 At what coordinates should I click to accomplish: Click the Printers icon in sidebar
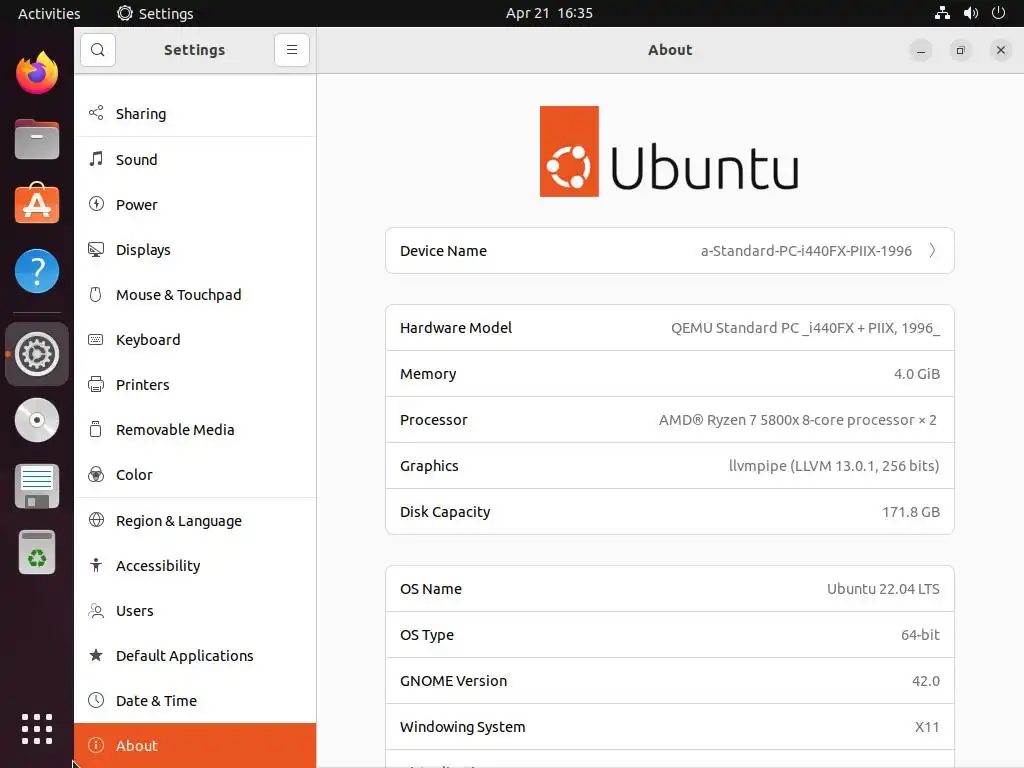(96, 385)
